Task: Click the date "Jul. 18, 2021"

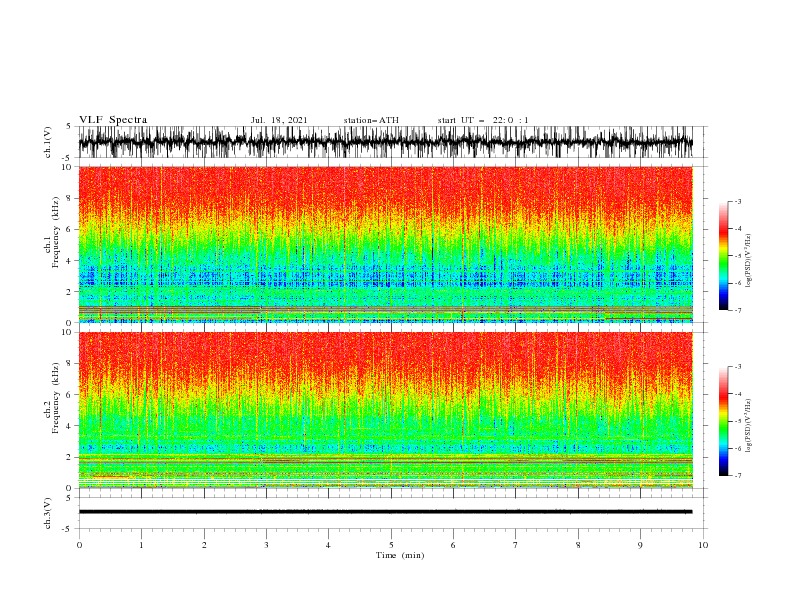Action: 278,120
